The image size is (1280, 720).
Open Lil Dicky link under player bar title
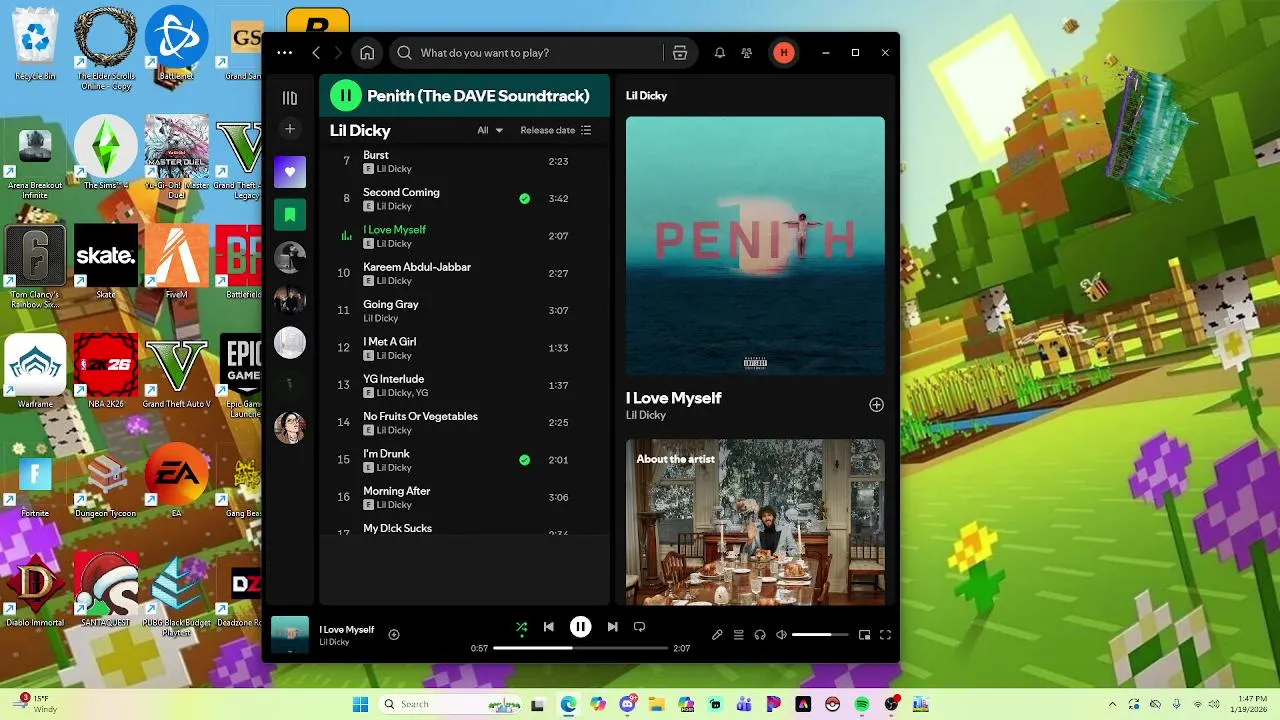(x=334, y=642)
